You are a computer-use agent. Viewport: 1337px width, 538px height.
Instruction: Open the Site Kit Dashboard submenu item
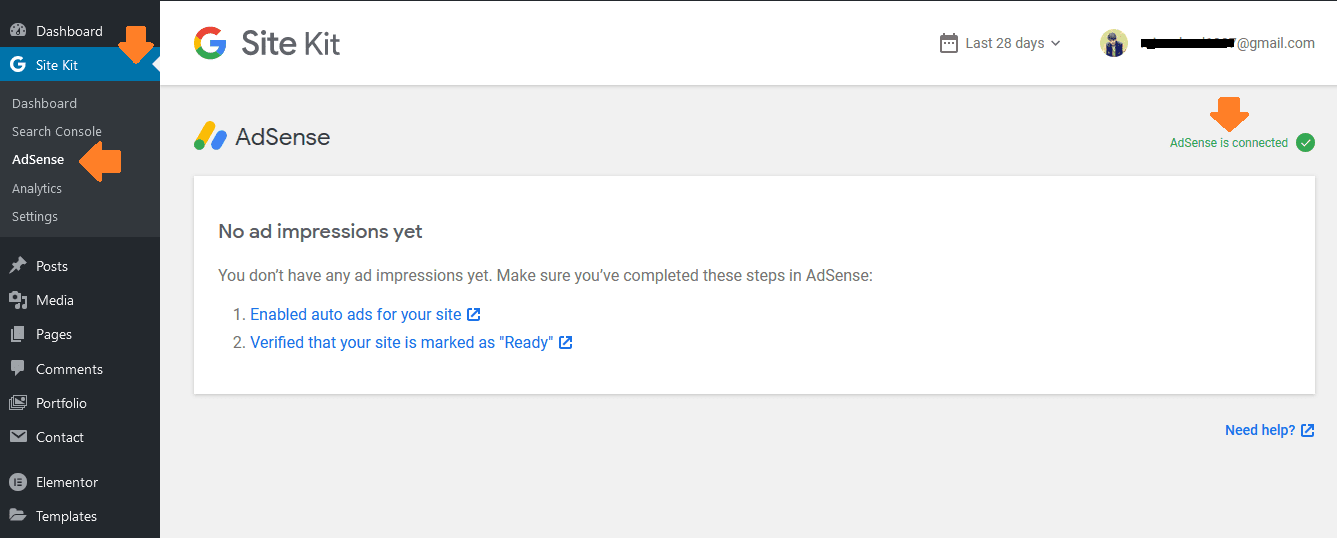point(44,103)
